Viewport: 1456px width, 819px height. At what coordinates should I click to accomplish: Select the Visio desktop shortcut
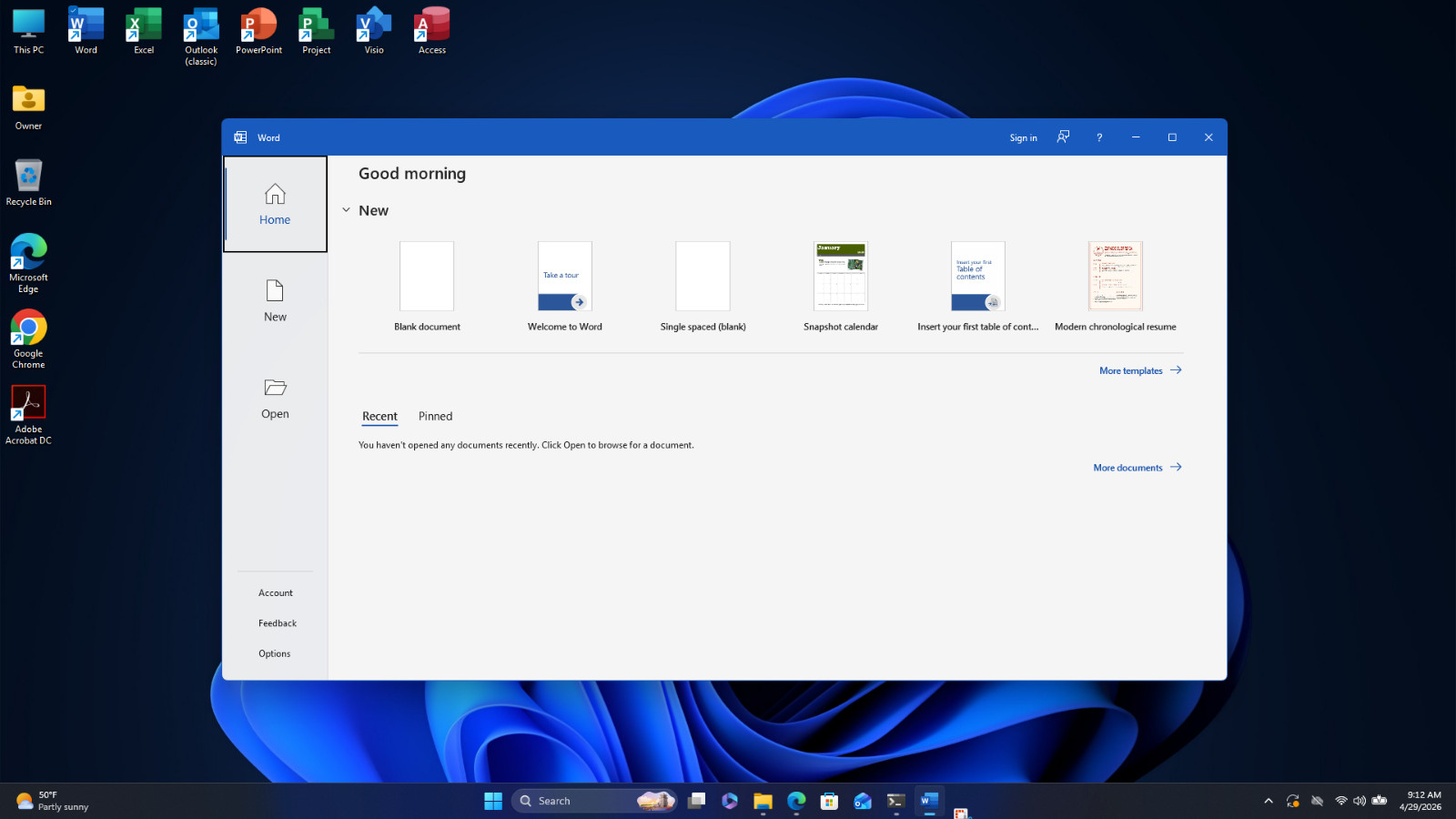tap(374, 32)
